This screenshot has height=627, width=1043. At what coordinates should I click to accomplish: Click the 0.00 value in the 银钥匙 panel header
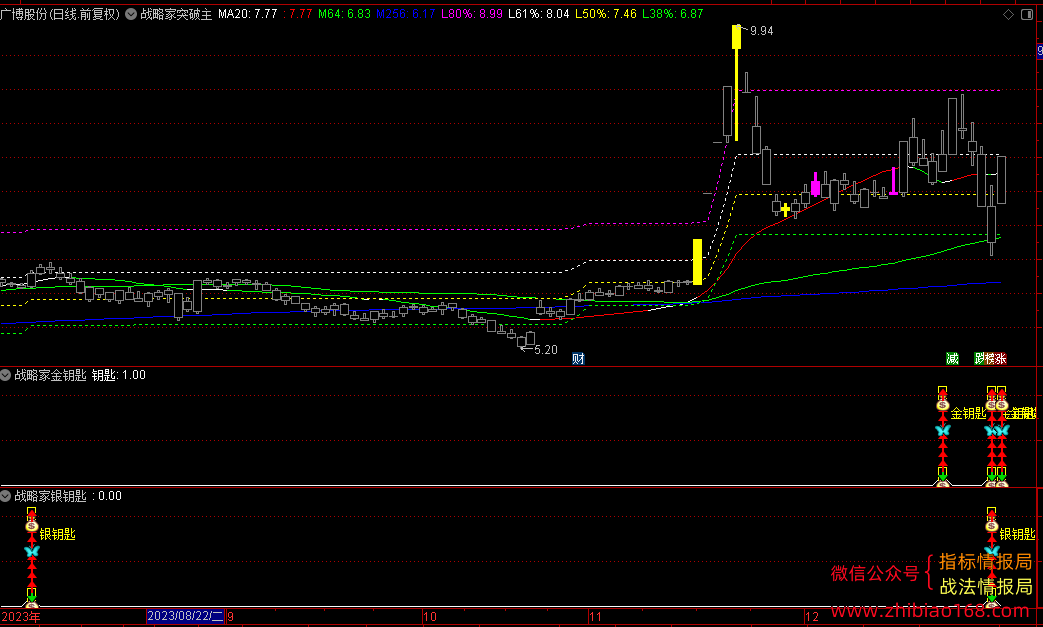pos(110,496)
